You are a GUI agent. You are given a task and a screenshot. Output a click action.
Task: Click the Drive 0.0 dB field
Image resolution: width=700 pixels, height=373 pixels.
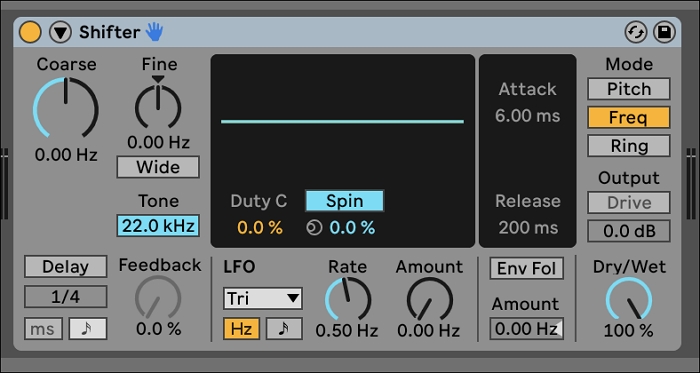[629, 231]
